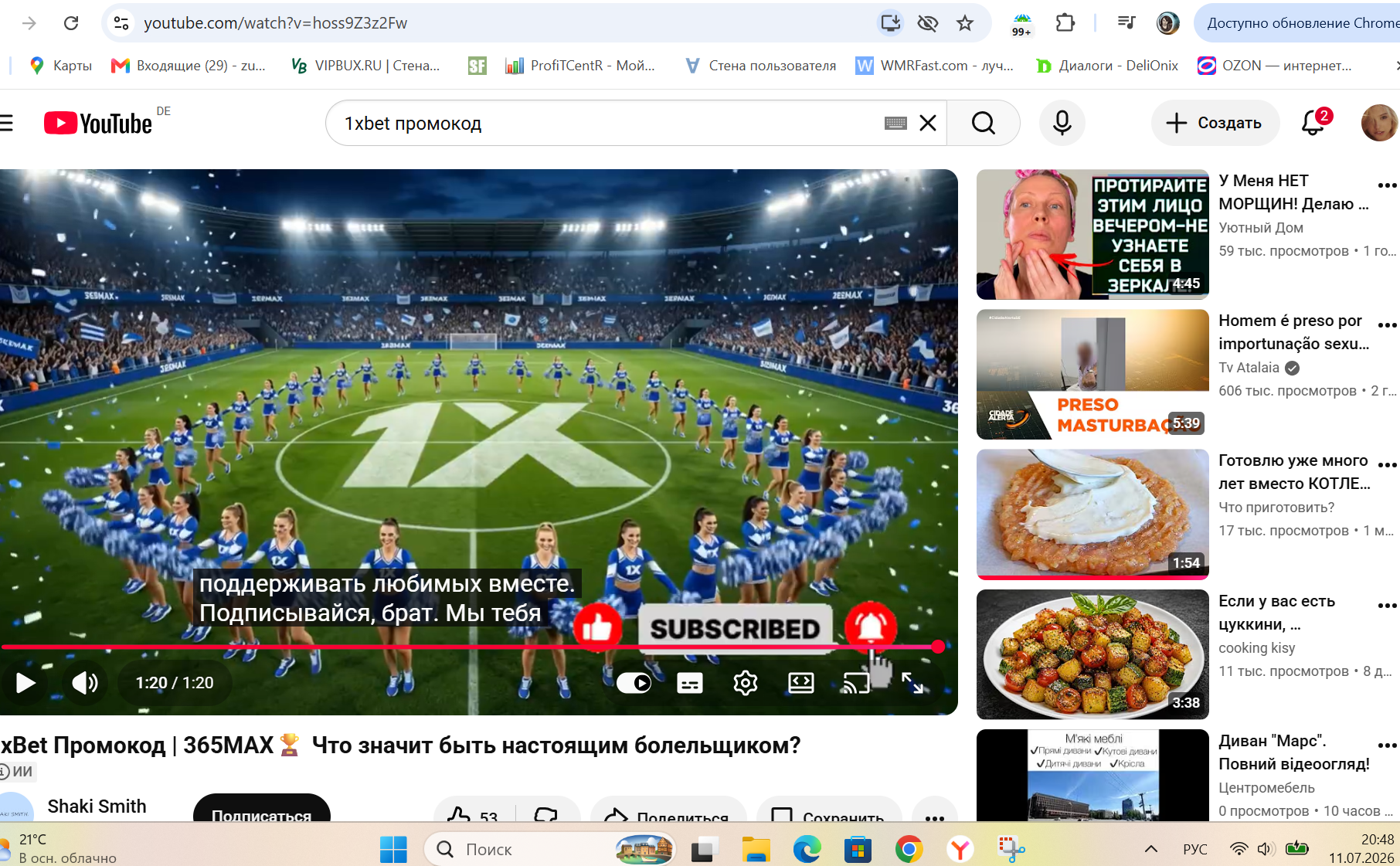The height and width of the screenshot is (866, 1400).
Task: Open Chrome profile avatar
Action: pos(1167,23)
